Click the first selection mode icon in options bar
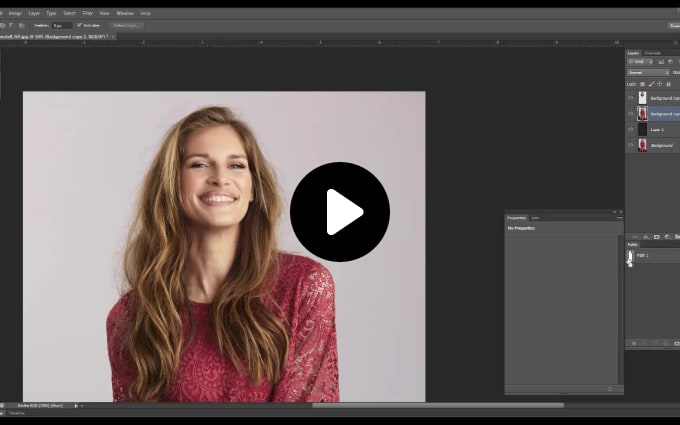 coord(3,26)
